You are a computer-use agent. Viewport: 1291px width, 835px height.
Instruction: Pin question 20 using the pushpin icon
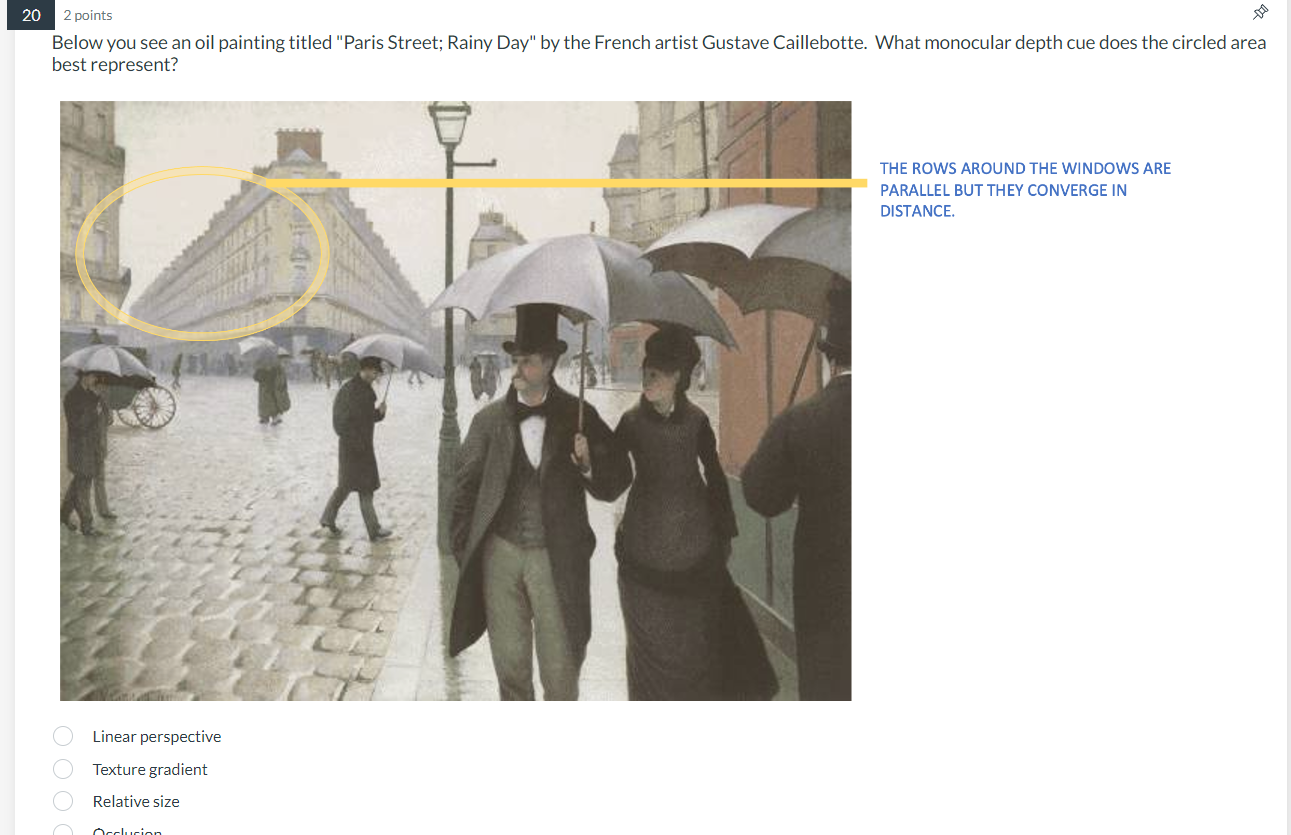[1261, 12]
